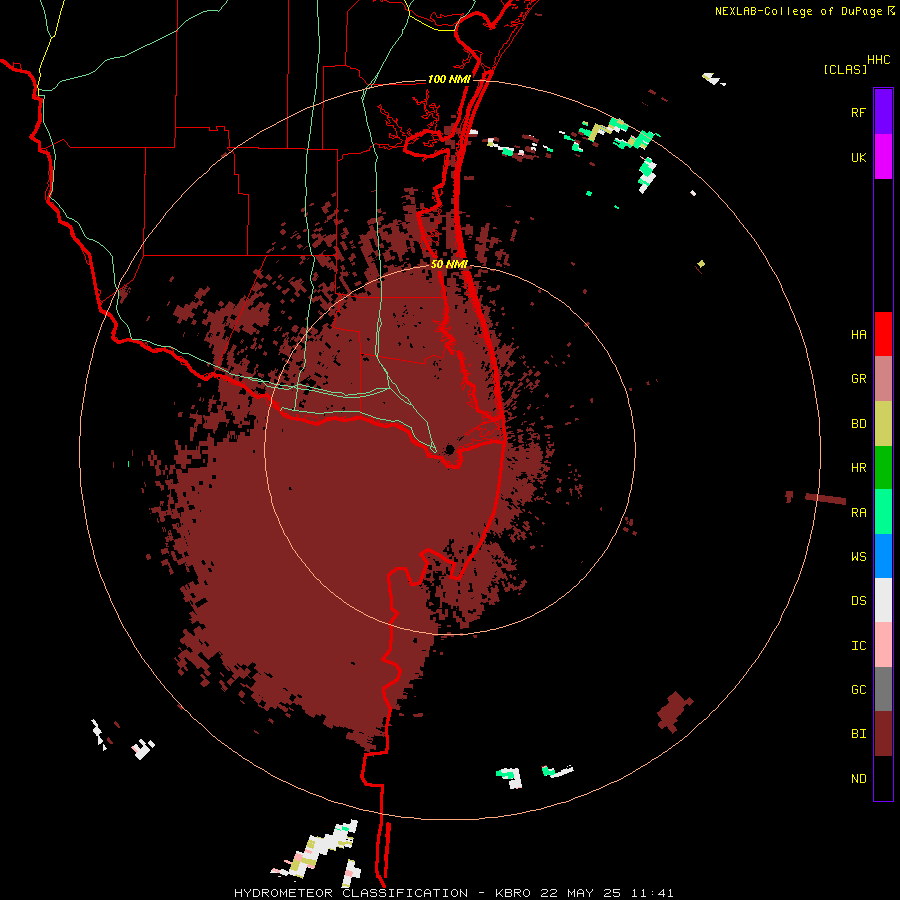
Task: Click the 11:41 timestamp text
Action: point(652,893)
